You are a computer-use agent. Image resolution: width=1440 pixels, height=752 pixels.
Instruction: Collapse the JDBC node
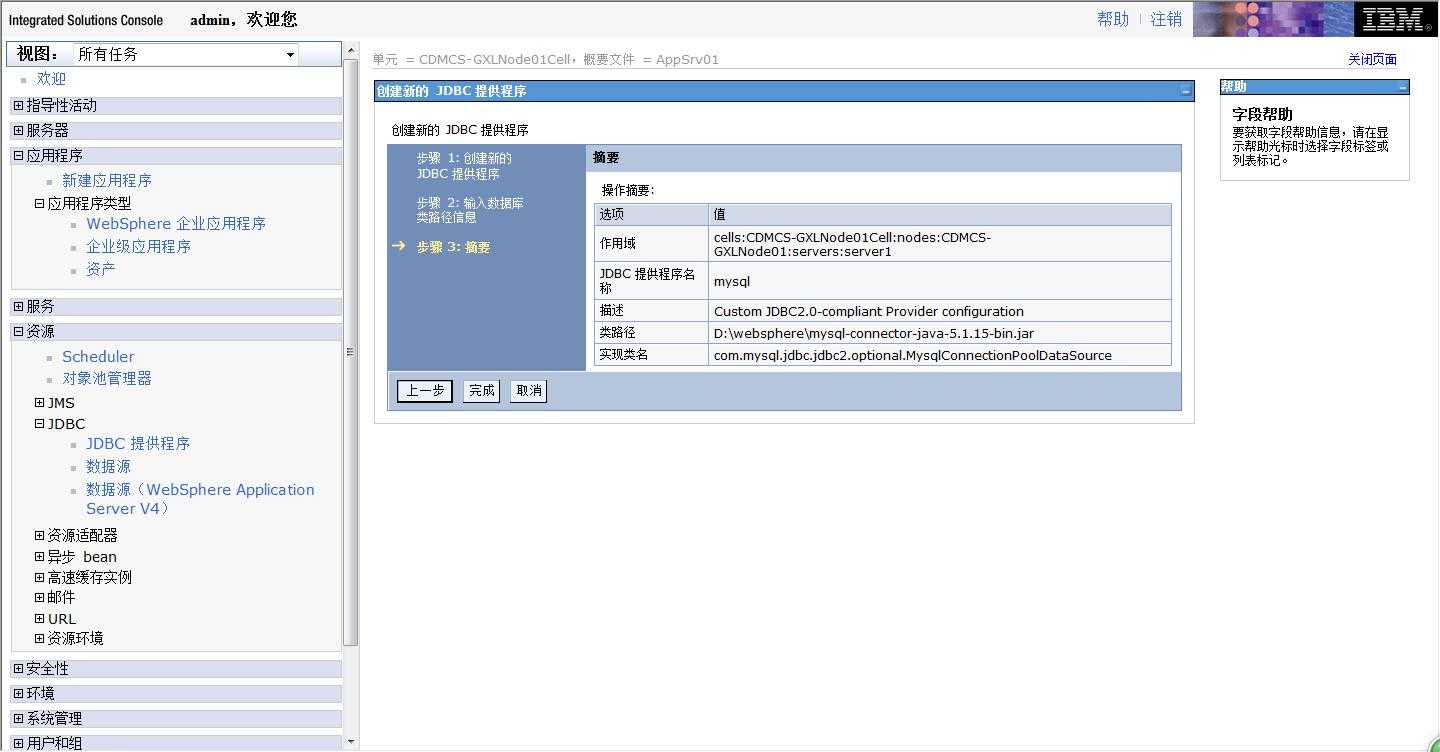click(x=39, y=423)
